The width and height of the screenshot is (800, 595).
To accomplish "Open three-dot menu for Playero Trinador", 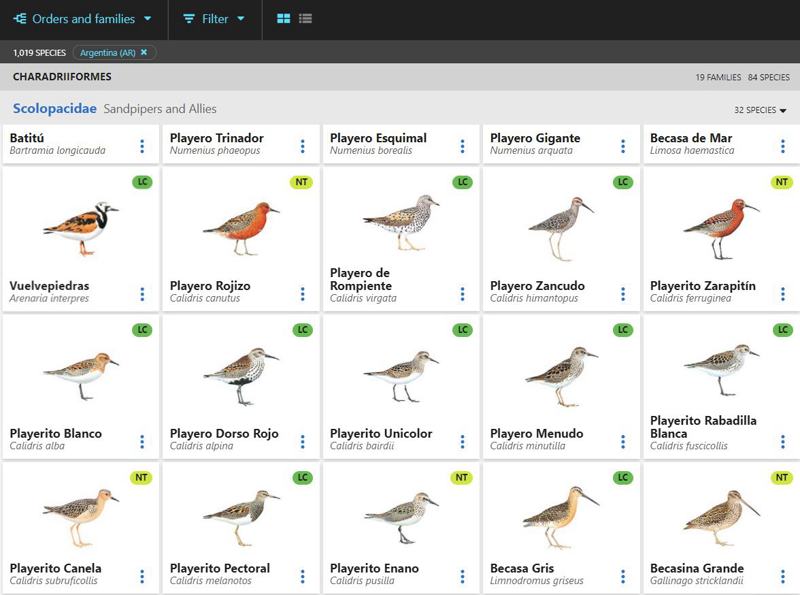I will point(302,146).
